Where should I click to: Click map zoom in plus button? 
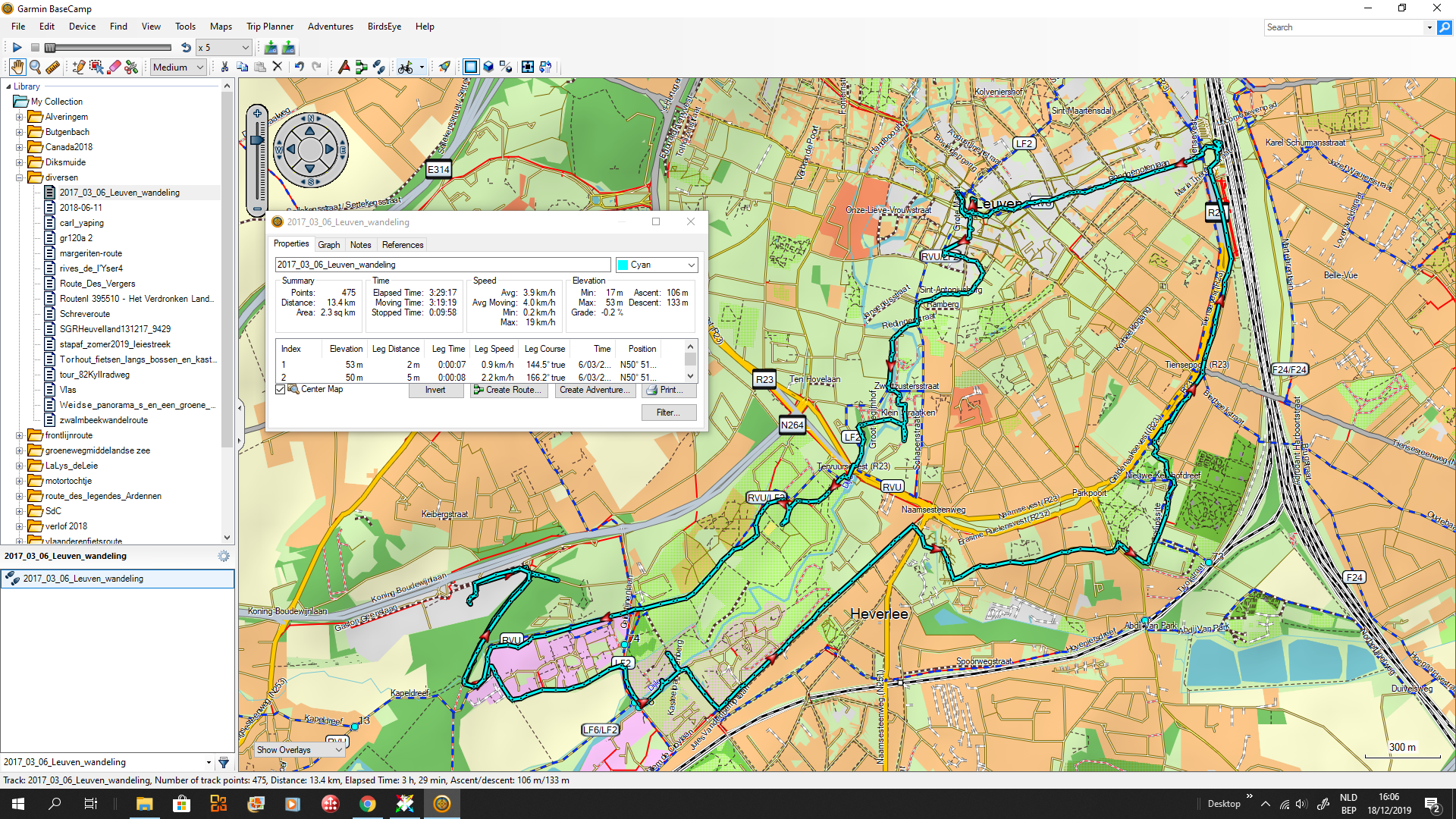(258, 114)
